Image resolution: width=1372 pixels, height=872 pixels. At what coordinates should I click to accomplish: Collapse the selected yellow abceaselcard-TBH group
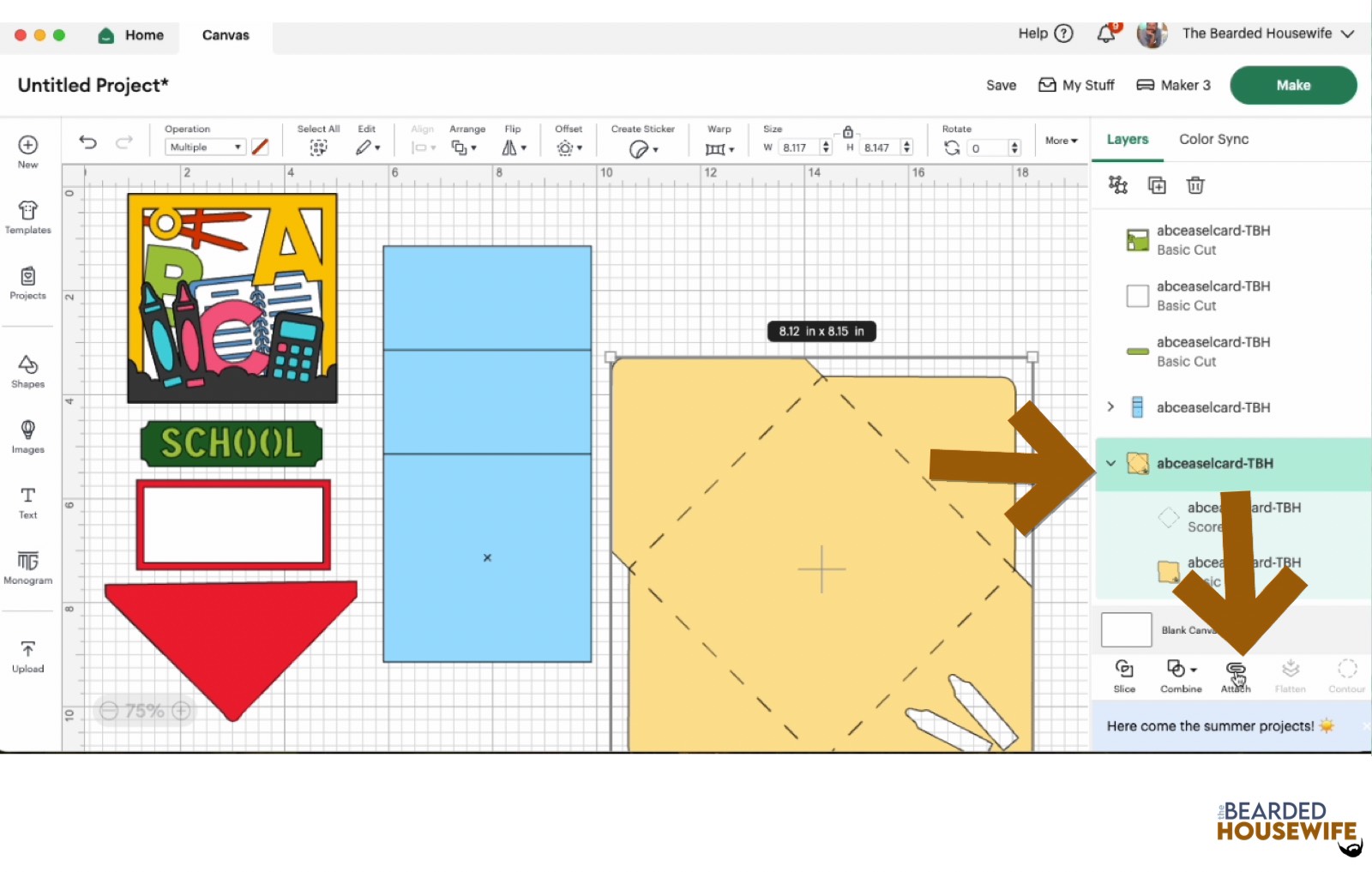[1110, 463]
